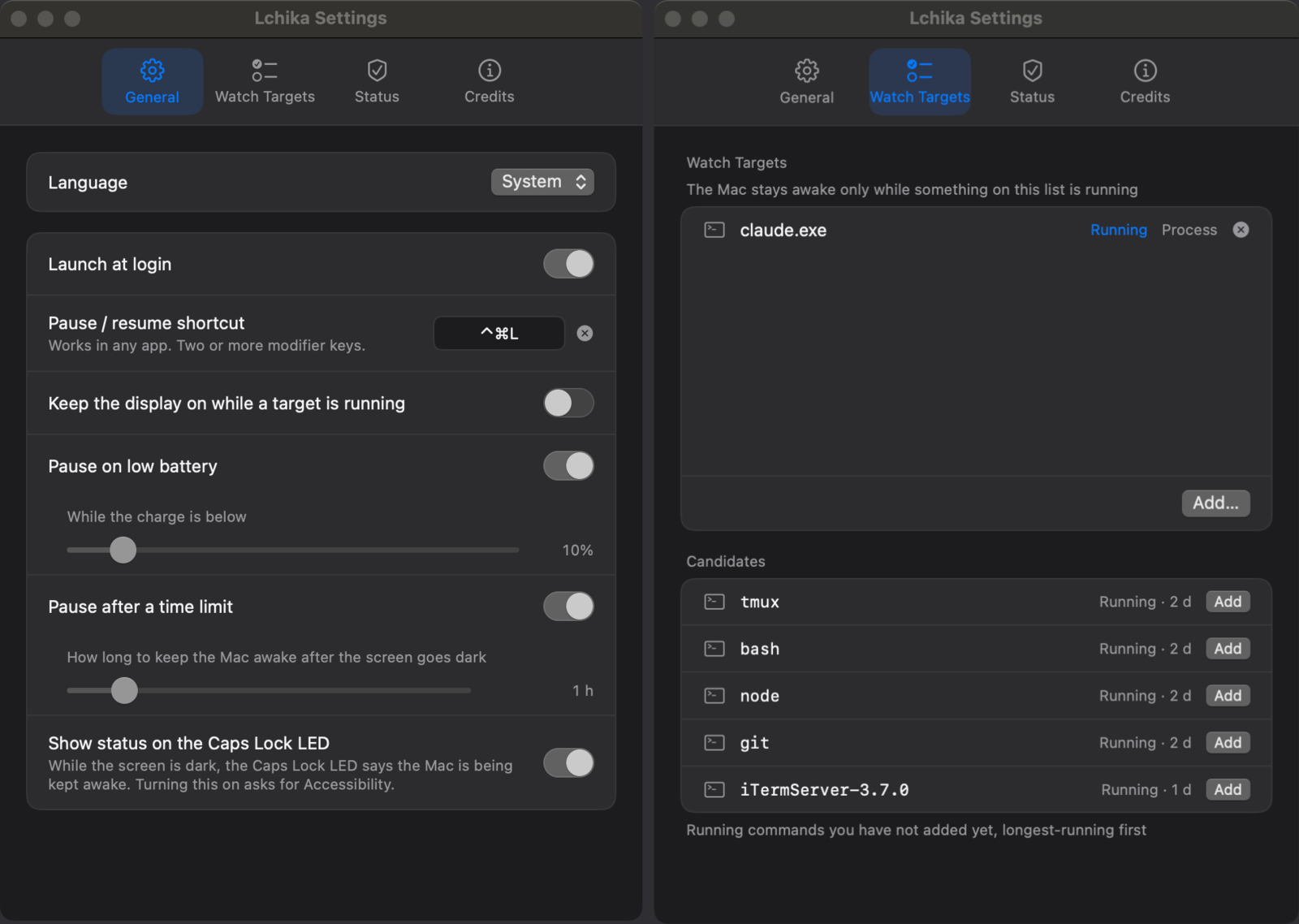Select the claude.exe watch target name
Viewport: 1299px width, 924px height.
coord(783,231)
